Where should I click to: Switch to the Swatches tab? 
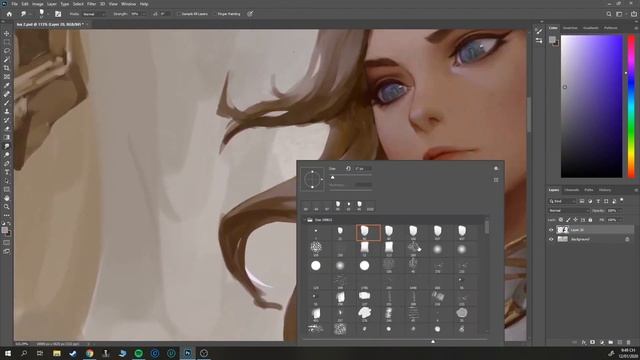pyautogui.click(x=570, y=28)
